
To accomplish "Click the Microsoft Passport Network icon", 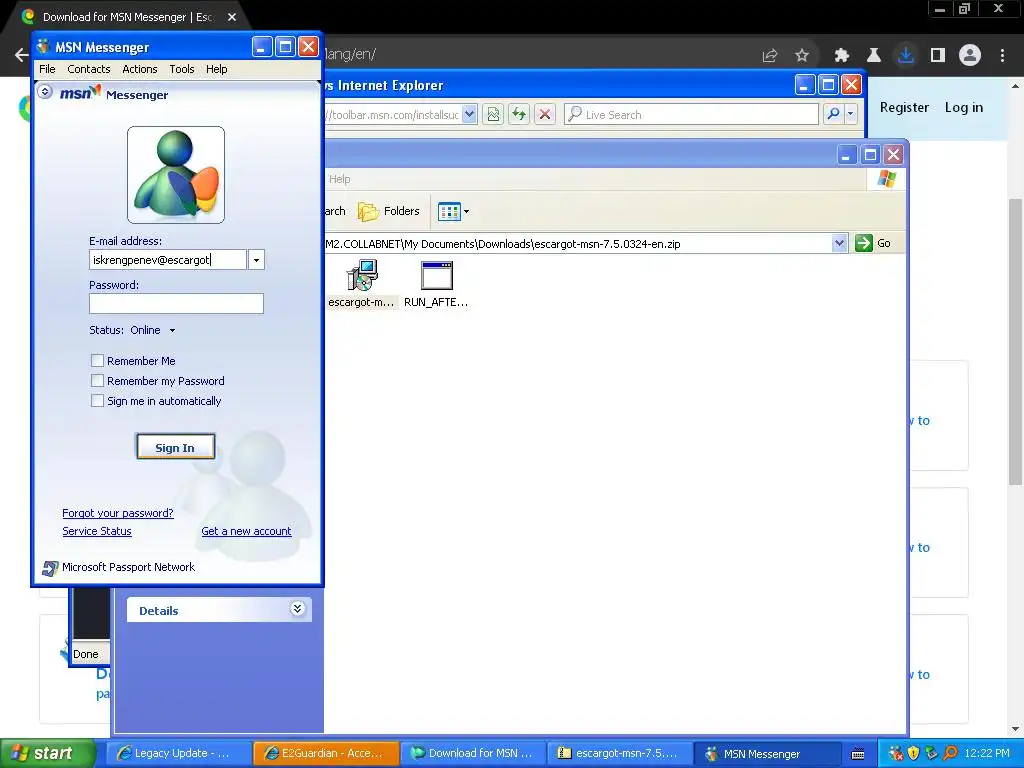I will (50, 568).
